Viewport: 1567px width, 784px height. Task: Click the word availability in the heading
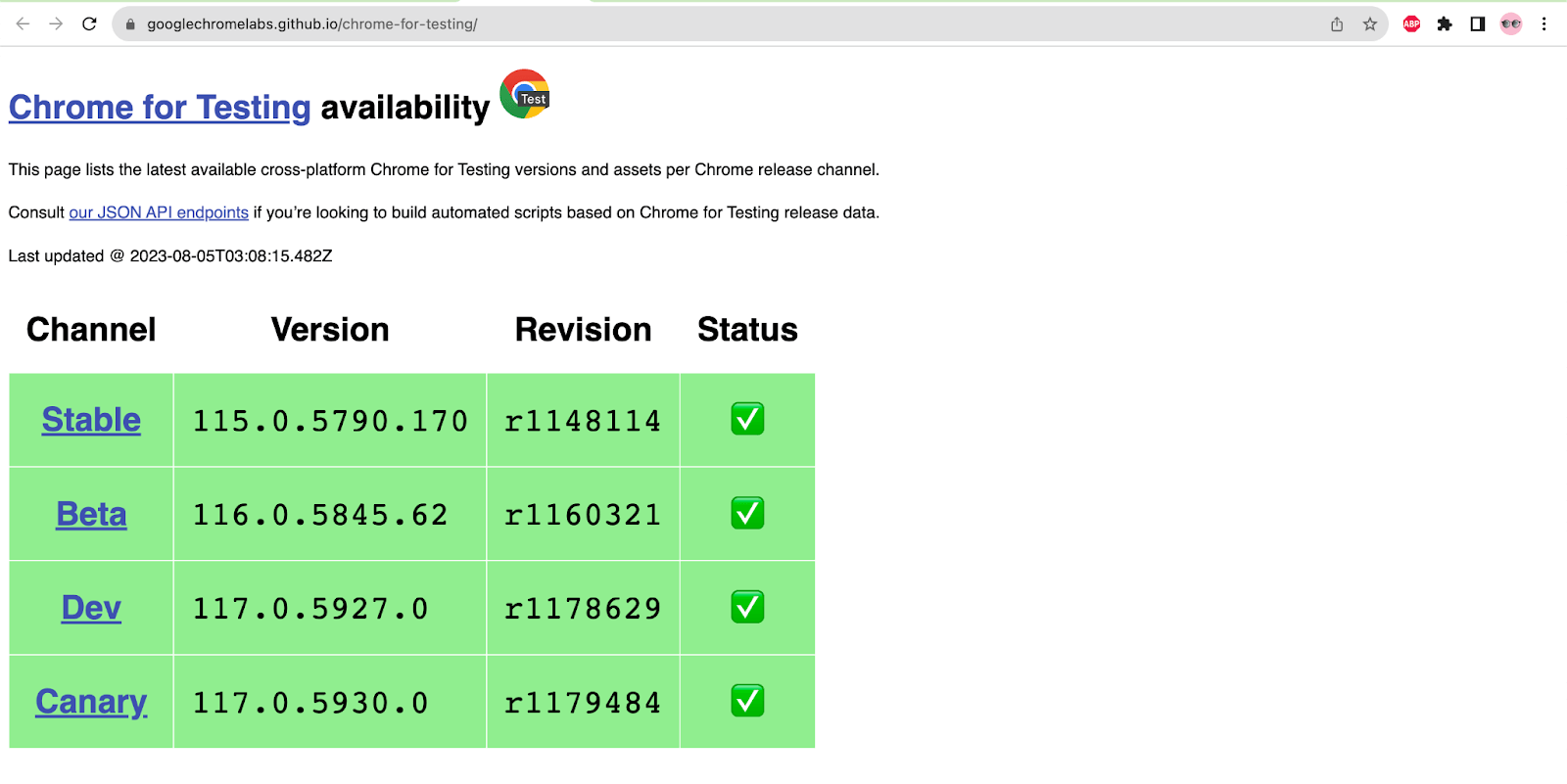(x=404, y=108)
